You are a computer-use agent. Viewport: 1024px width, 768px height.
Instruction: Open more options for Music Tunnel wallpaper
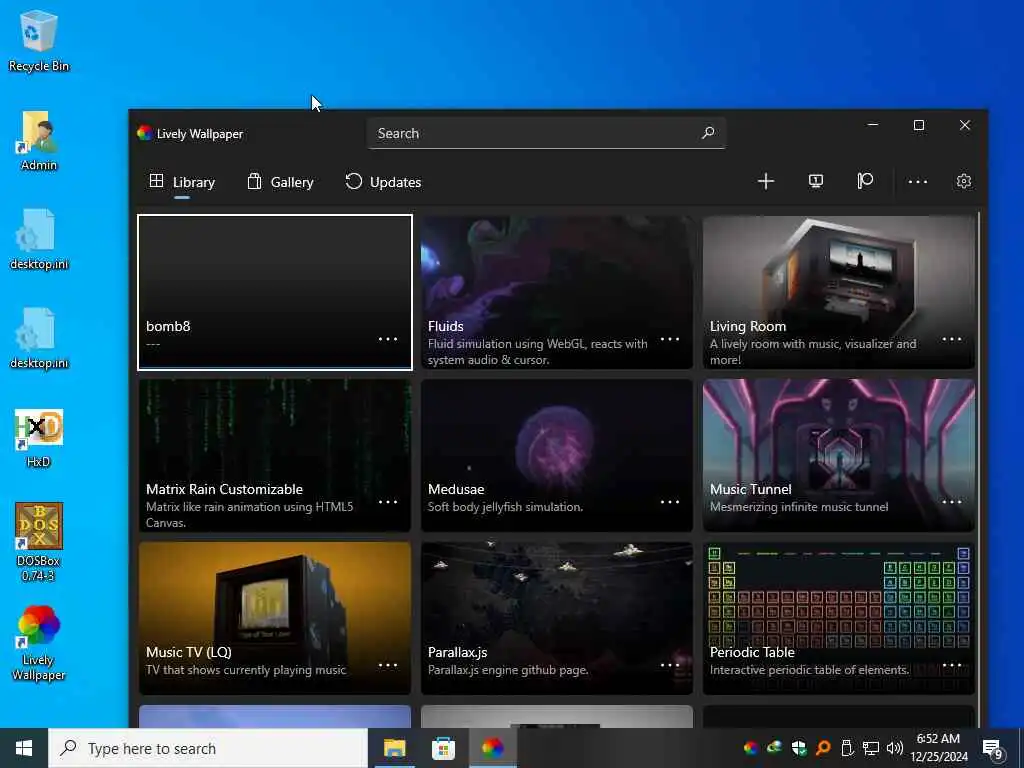(x=952, y=502)
